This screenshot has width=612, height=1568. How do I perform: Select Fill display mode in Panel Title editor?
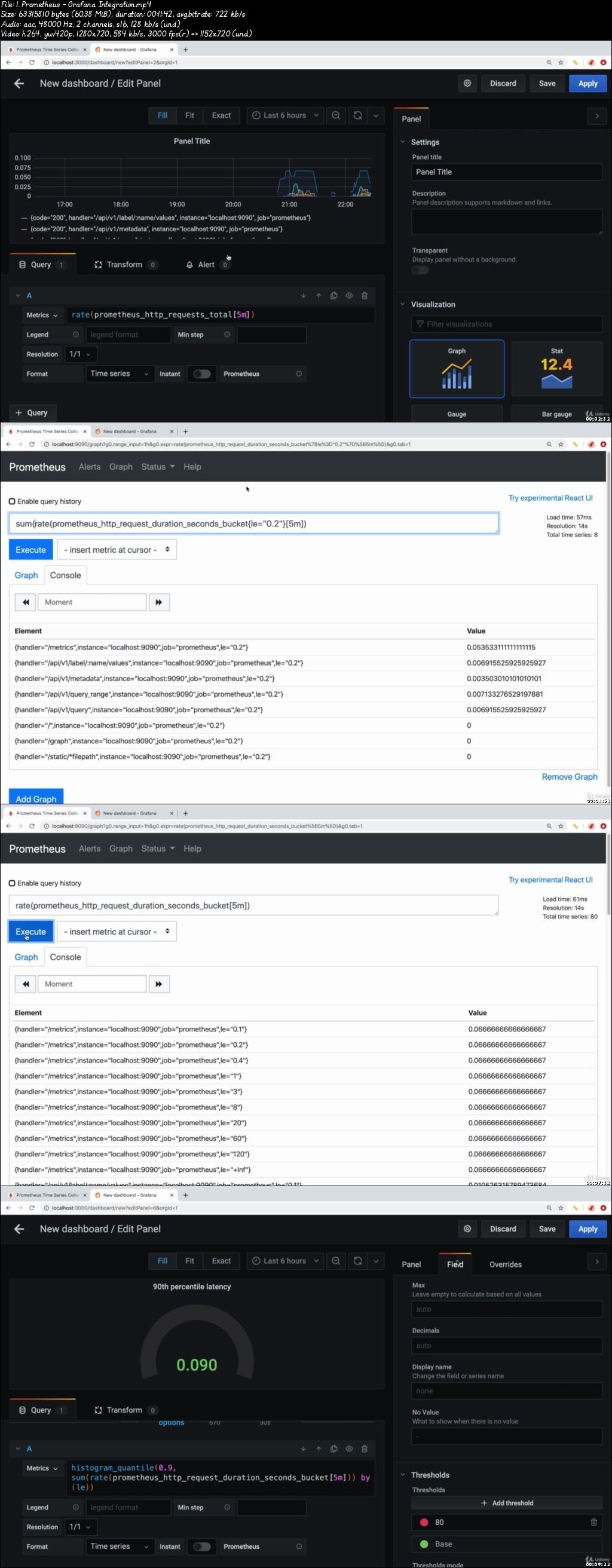163,115
